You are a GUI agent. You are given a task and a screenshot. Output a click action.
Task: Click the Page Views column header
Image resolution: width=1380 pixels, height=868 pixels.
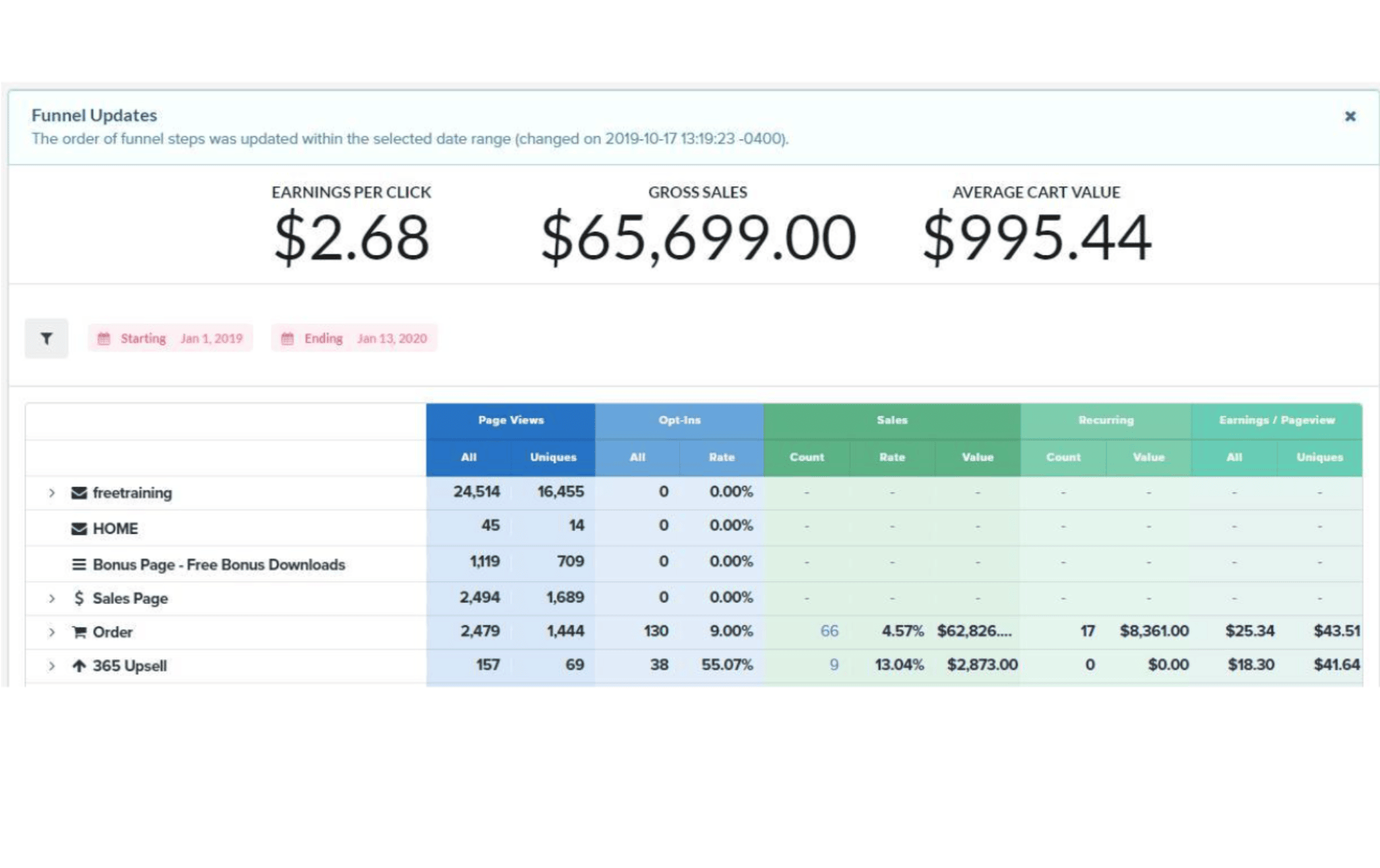click(510, 420)
